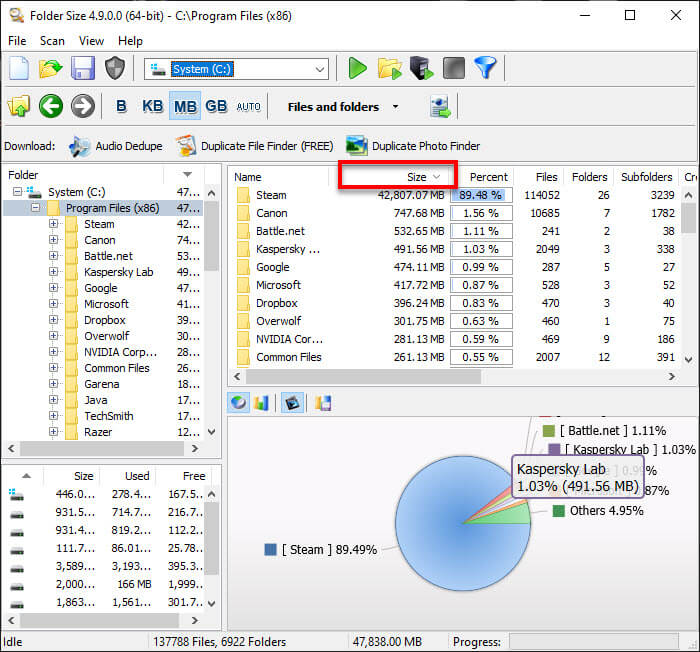
Task: Open the blue funnel filter
Action: tap(485, 68)
